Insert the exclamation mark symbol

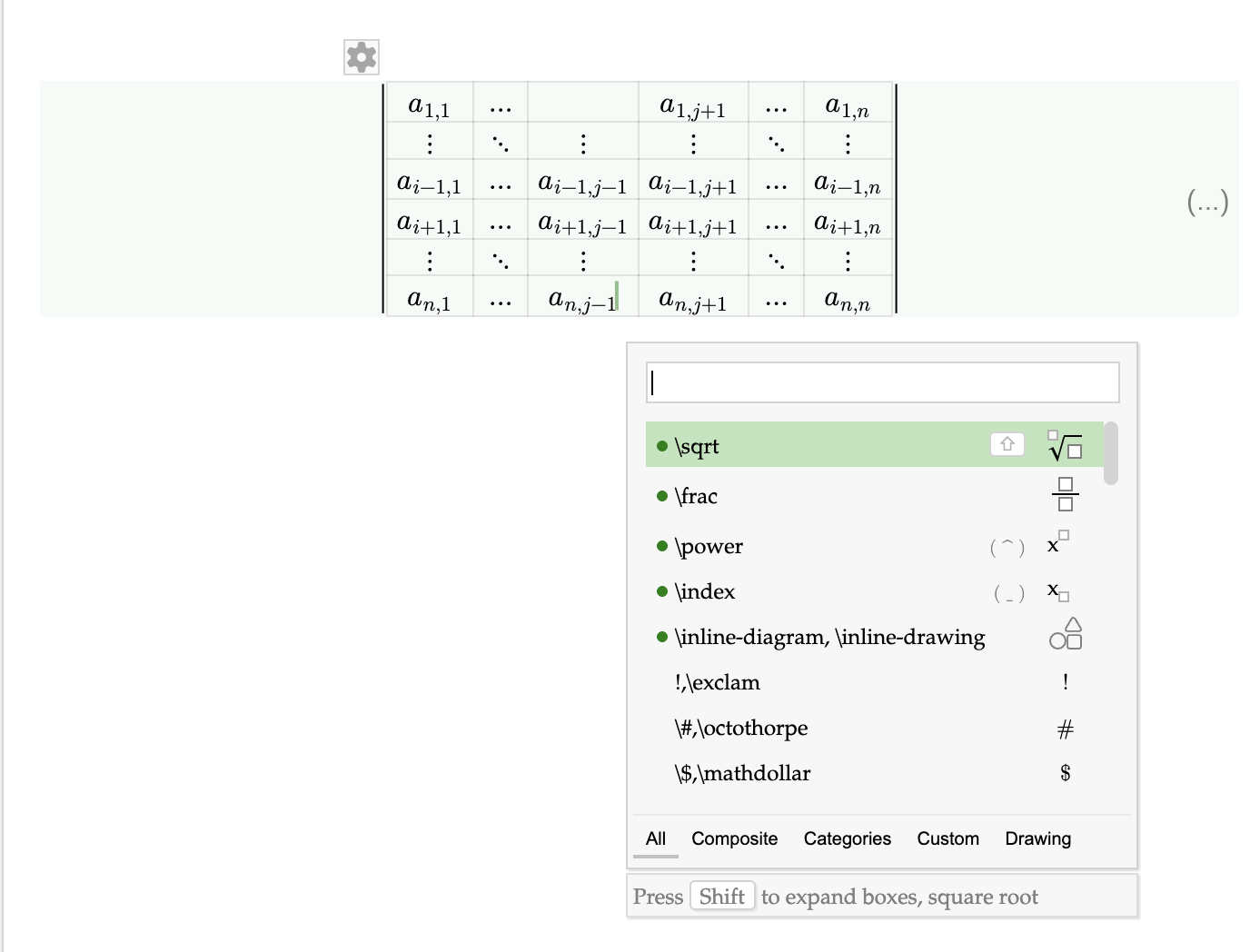(x=1065, y=682)
